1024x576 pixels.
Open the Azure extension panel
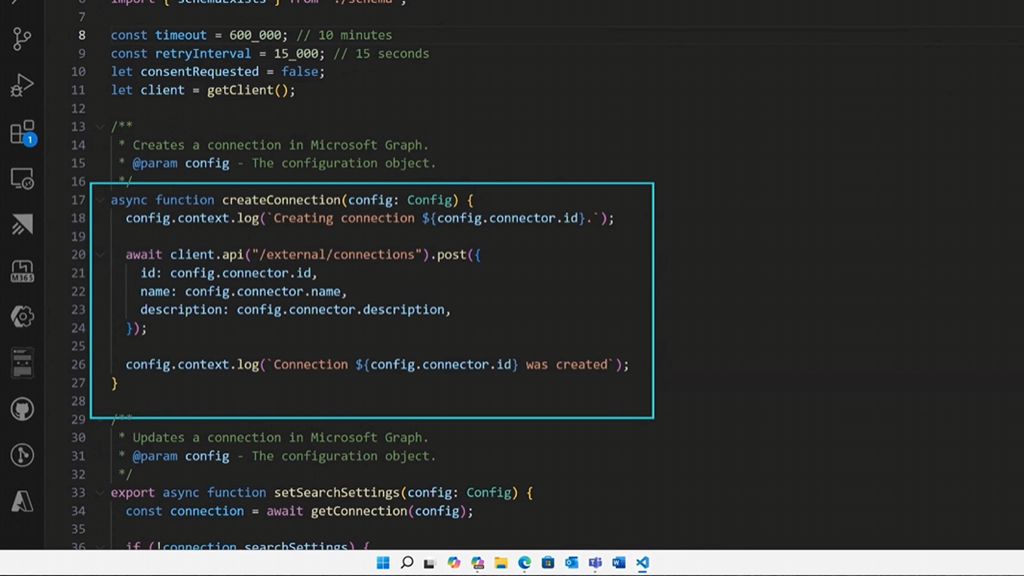click(x=21, y=501)
